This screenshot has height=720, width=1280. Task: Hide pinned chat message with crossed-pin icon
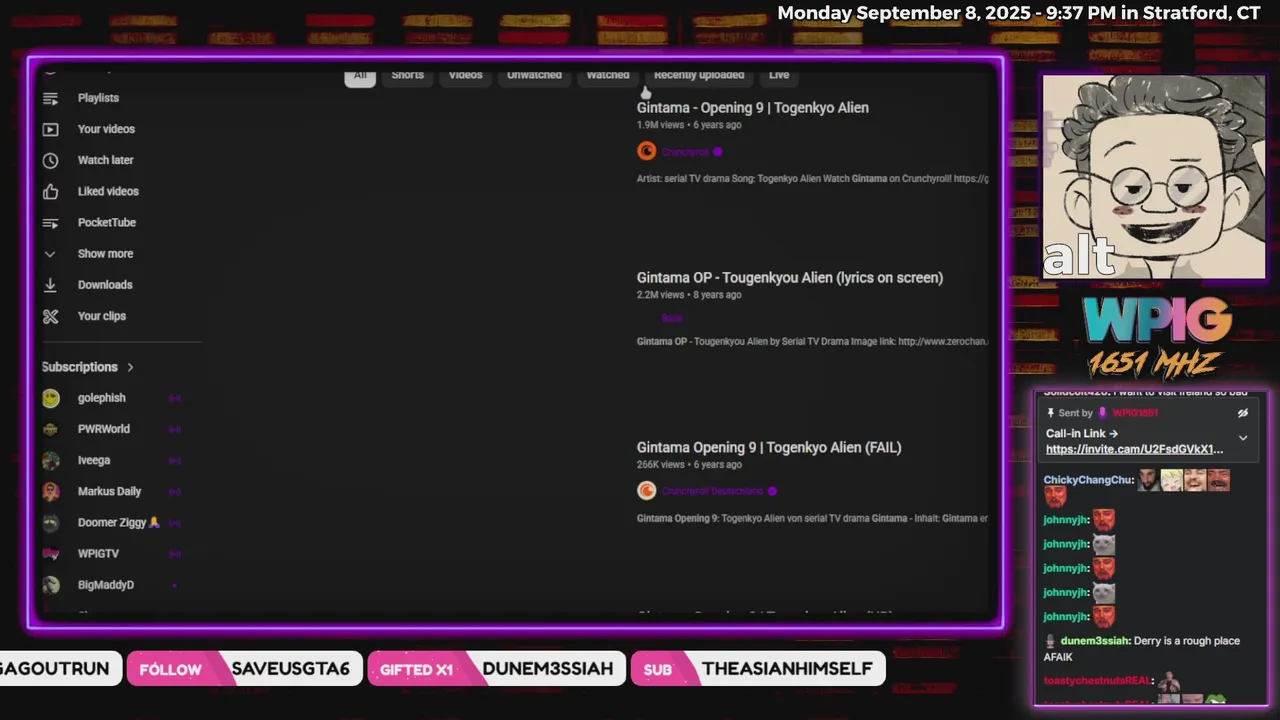1243,413
